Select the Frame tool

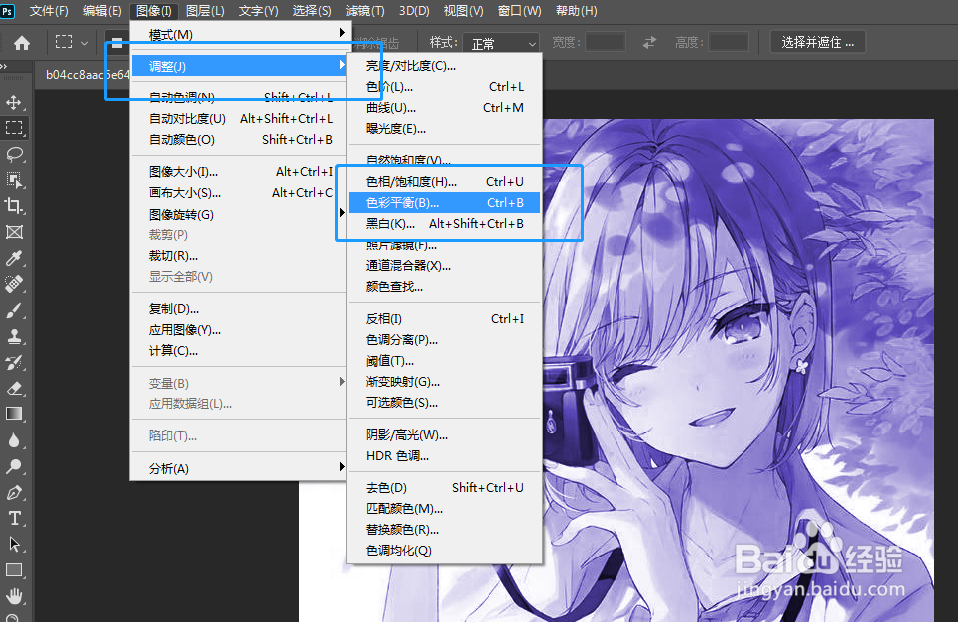[14, 232]
